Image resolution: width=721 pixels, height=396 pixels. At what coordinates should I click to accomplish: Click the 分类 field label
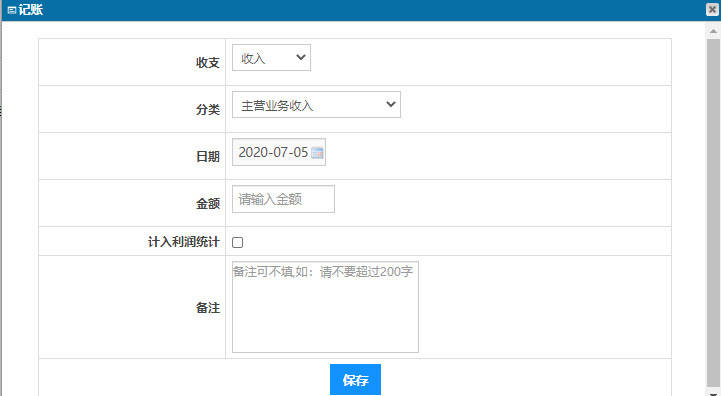(208, 110)
